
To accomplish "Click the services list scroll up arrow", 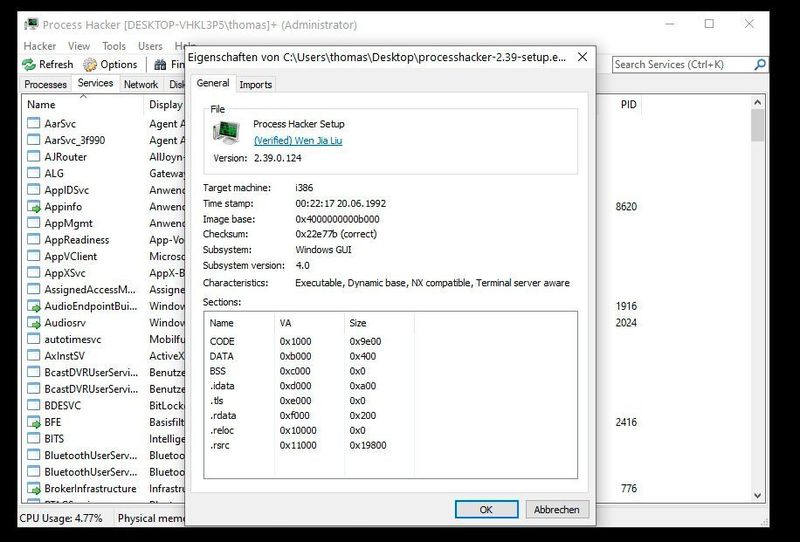I will point(757,103).
